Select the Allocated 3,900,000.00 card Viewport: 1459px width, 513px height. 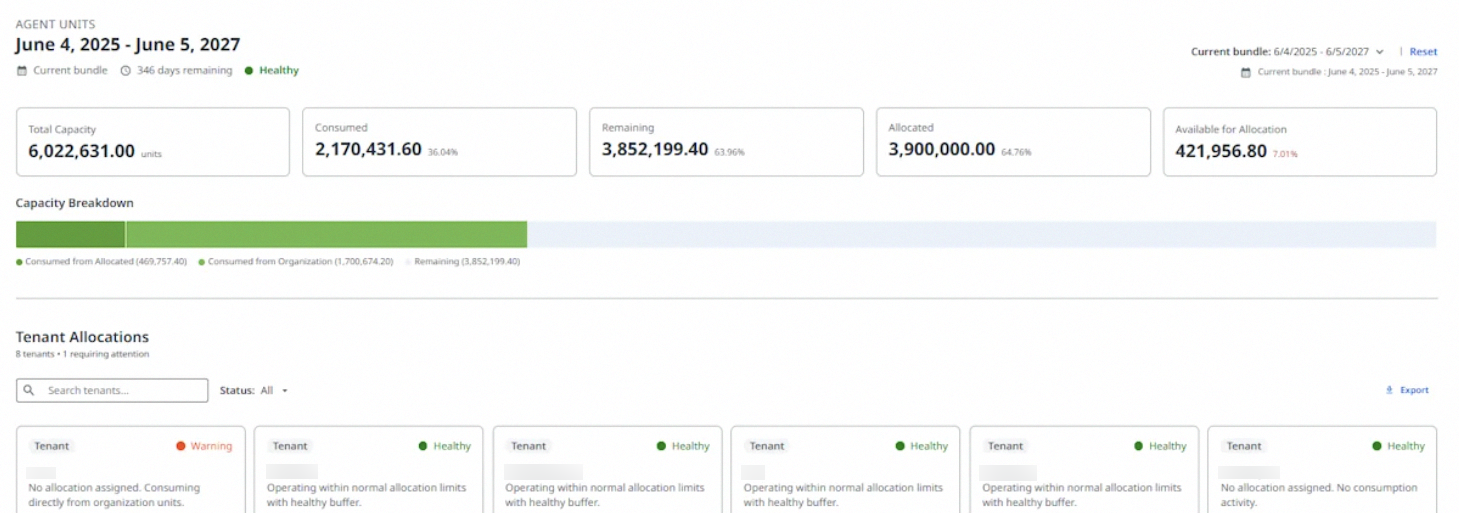tap(1013, 142)
